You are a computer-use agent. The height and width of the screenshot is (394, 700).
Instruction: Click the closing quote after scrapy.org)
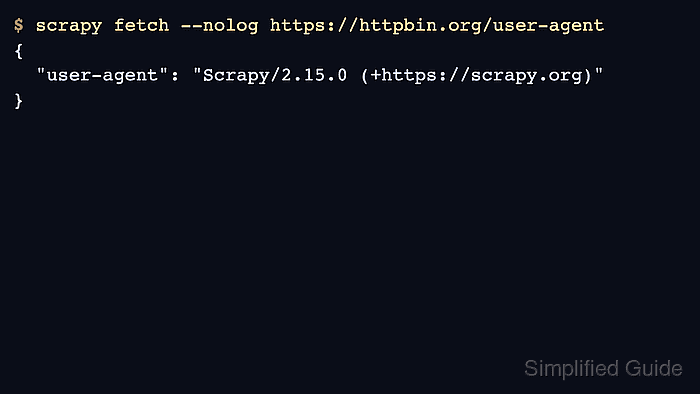point(599,71)
